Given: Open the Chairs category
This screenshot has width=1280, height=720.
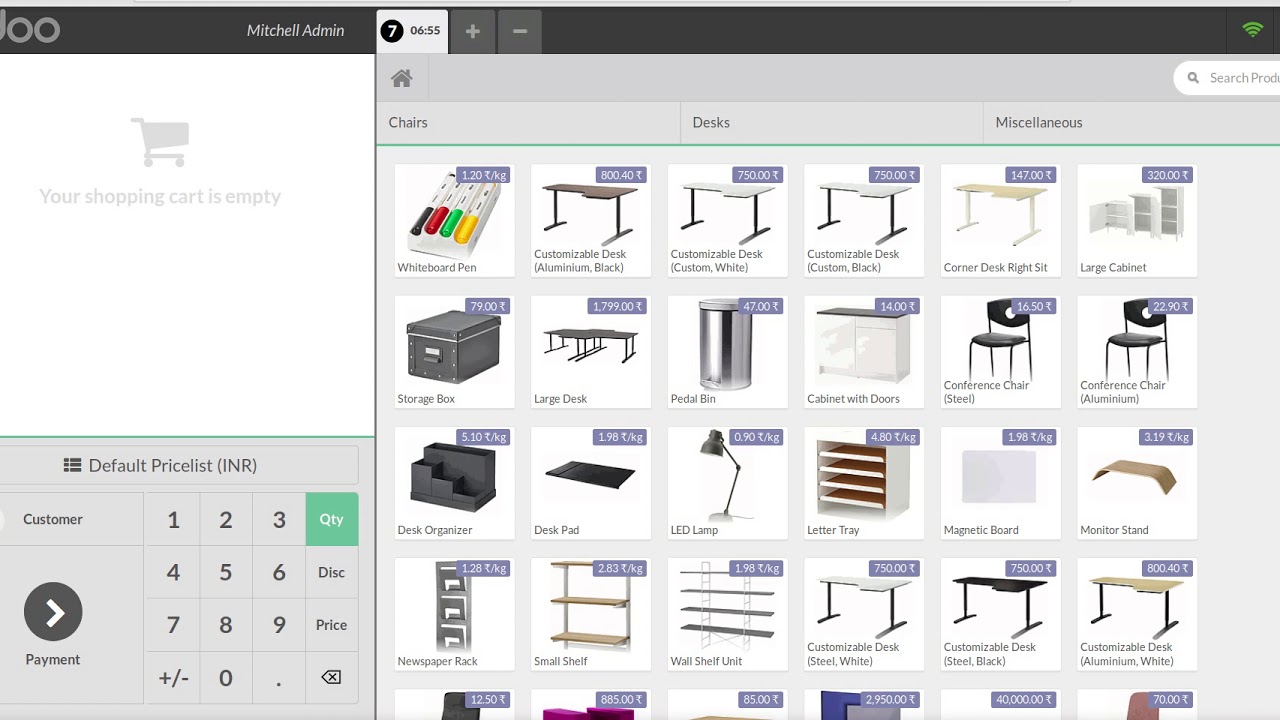Looking at the screenshot, I should 528,122.
